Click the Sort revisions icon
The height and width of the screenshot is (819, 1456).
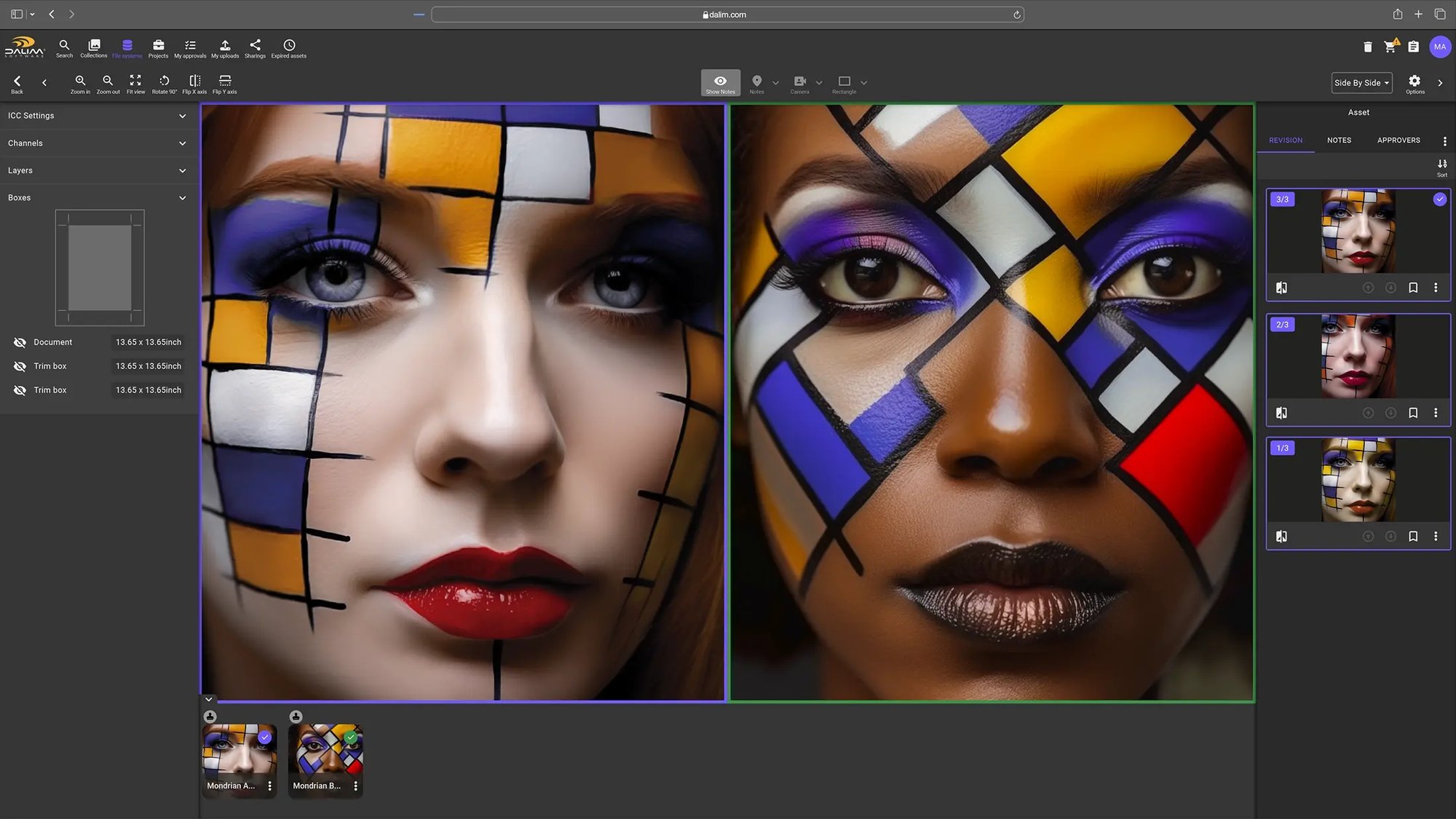[x=1442, y=165]
